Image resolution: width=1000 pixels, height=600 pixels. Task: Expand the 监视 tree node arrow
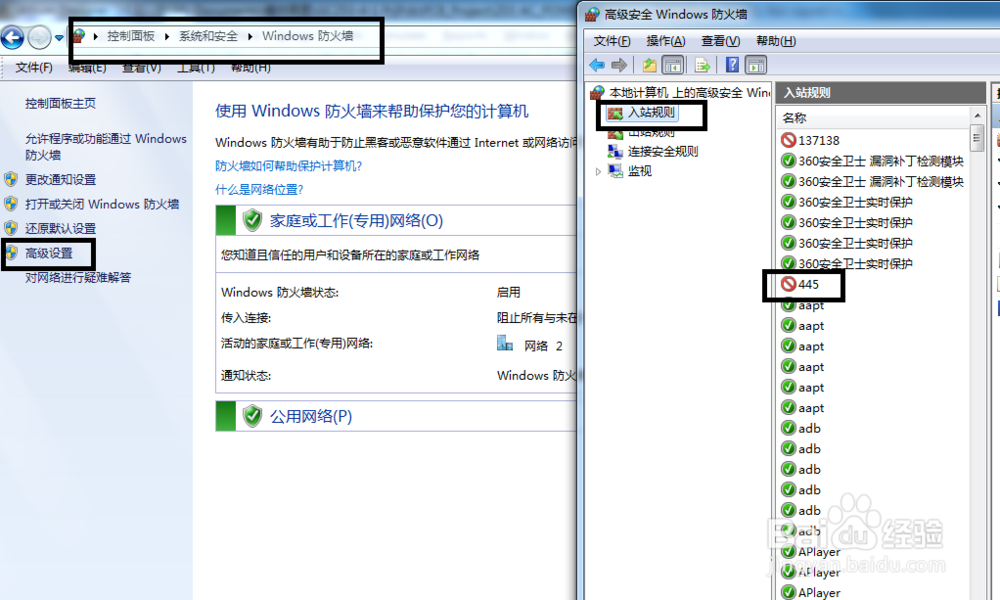[598, 171]
